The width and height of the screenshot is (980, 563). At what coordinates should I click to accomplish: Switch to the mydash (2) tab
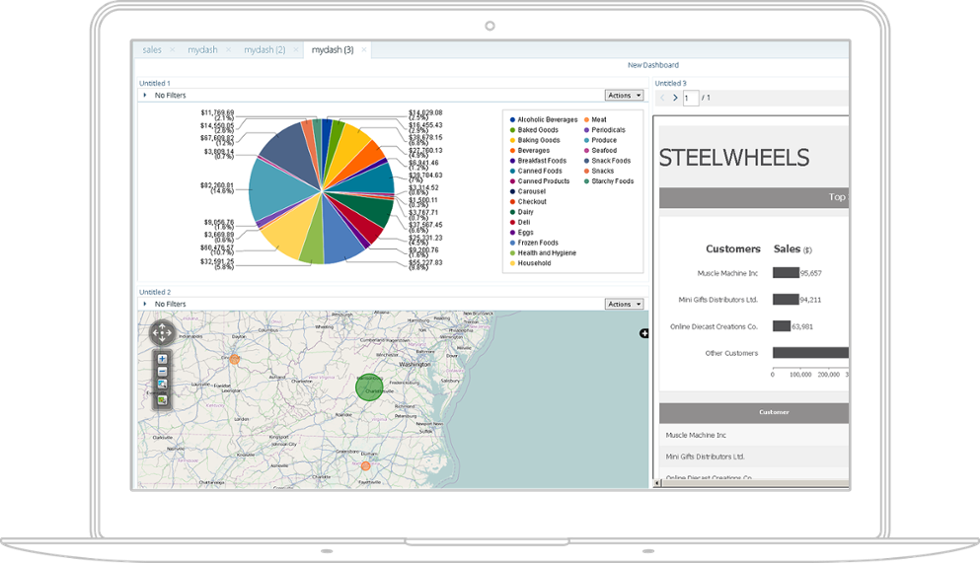264,49
